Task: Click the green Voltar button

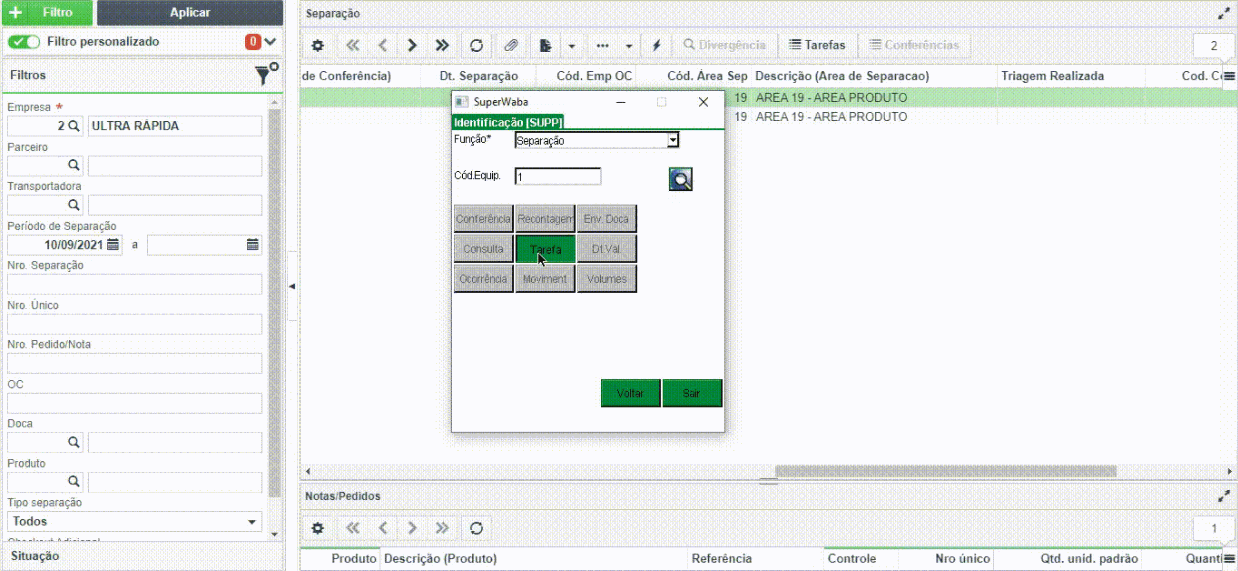Action: tap(630, 393)
